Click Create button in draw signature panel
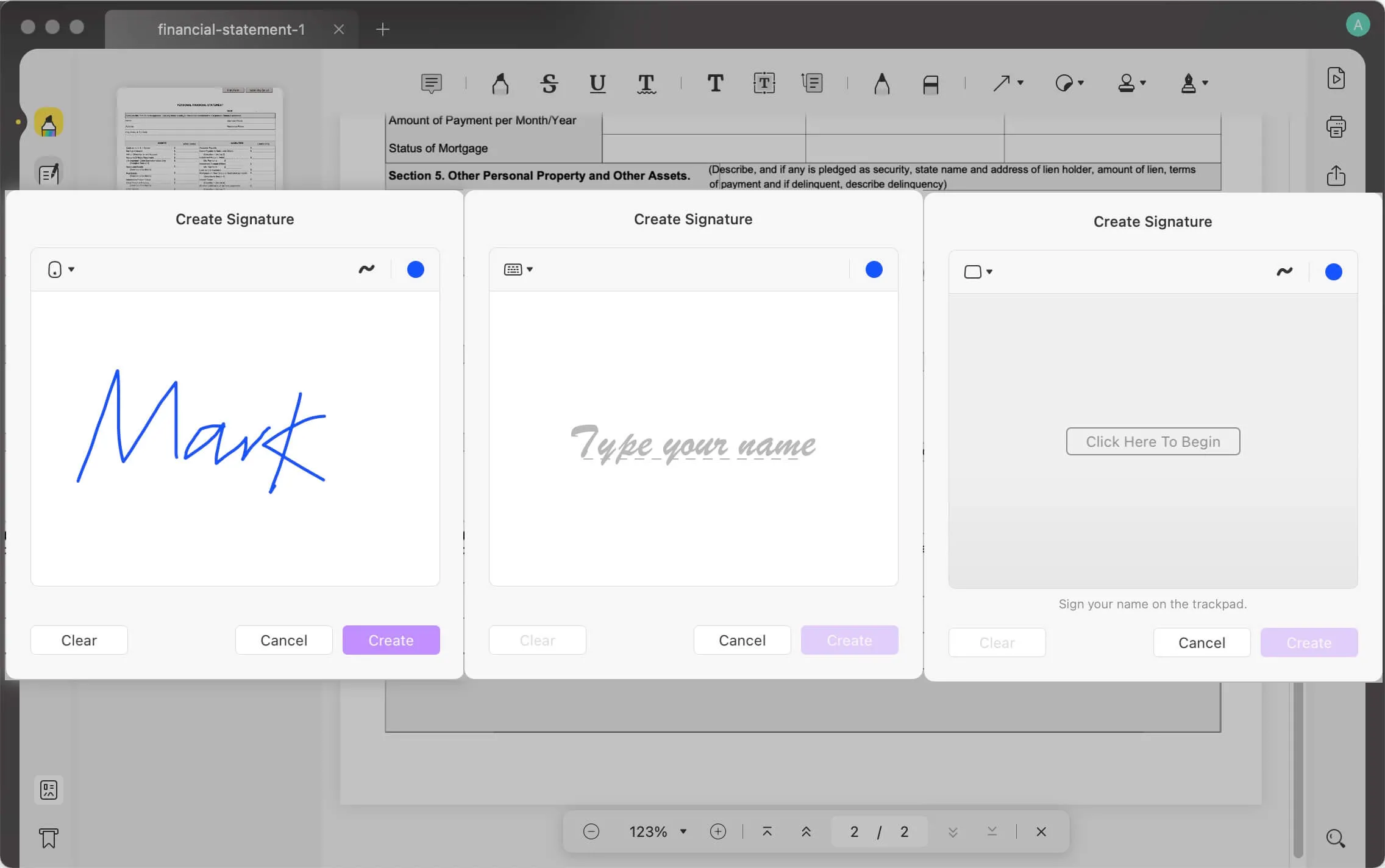This screenshot has width=1385, height=868. (390, 640)
